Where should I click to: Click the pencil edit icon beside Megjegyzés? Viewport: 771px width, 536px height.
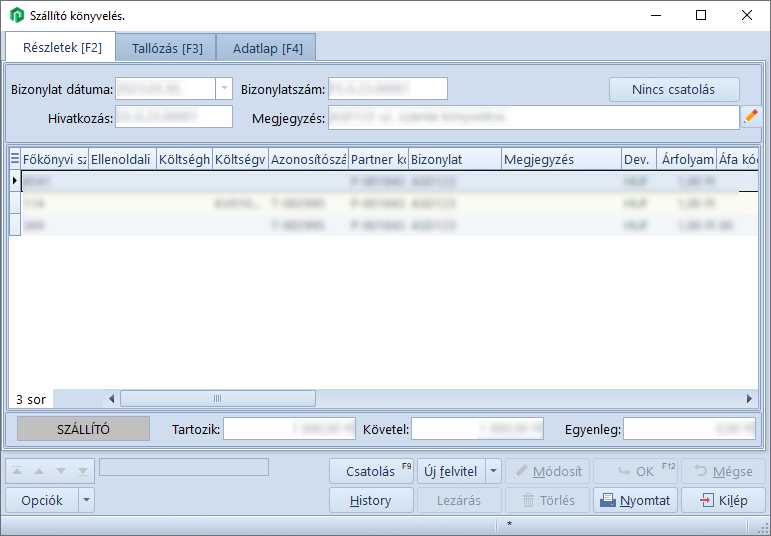pyautogui.click(x=751, y=117)
